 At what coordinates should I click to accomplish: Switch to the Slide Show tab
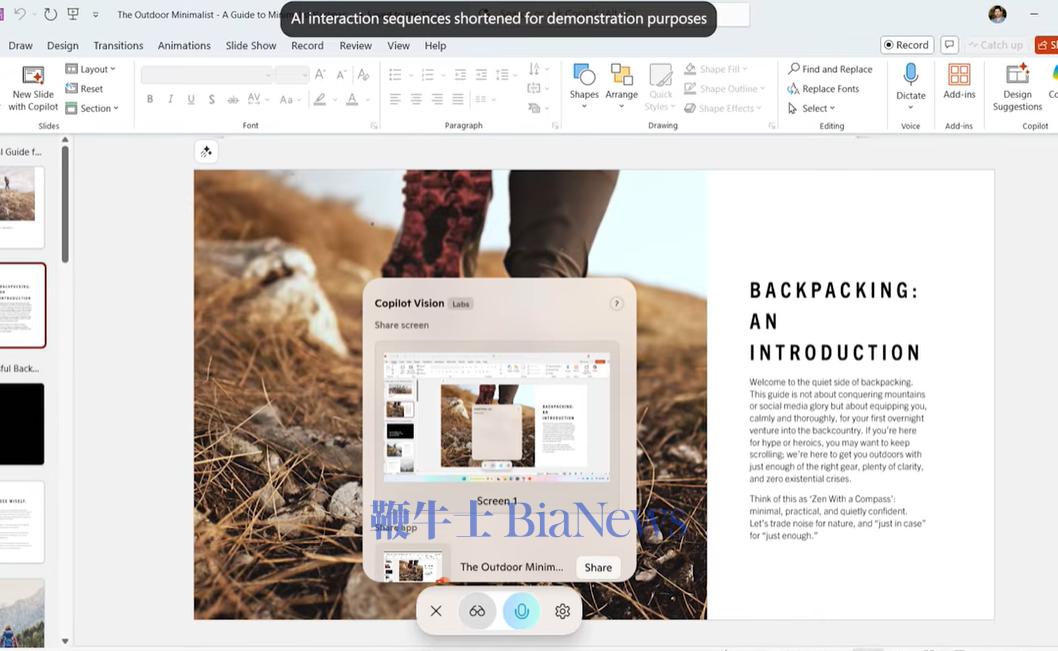coord(251,45)
